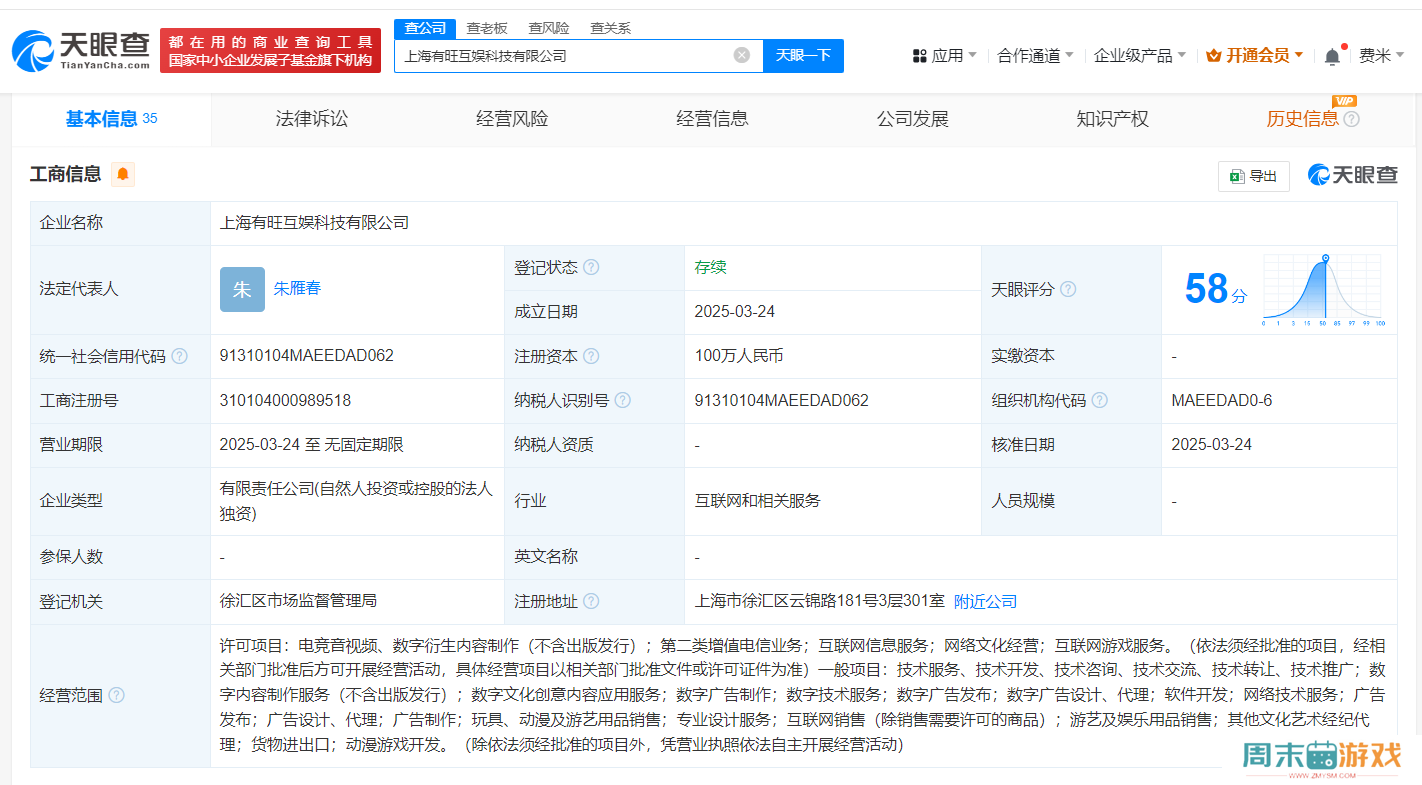Open the 费米 user account menu
This screenshot has width=1422, height=785.
click(x=1381, y=56)
